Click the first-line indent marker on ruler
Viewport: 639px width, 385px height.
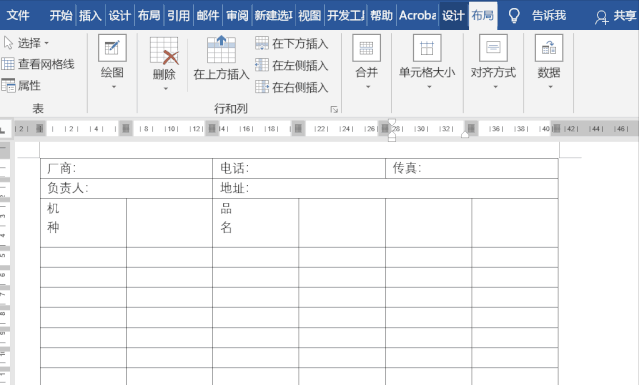coord(392,122)
